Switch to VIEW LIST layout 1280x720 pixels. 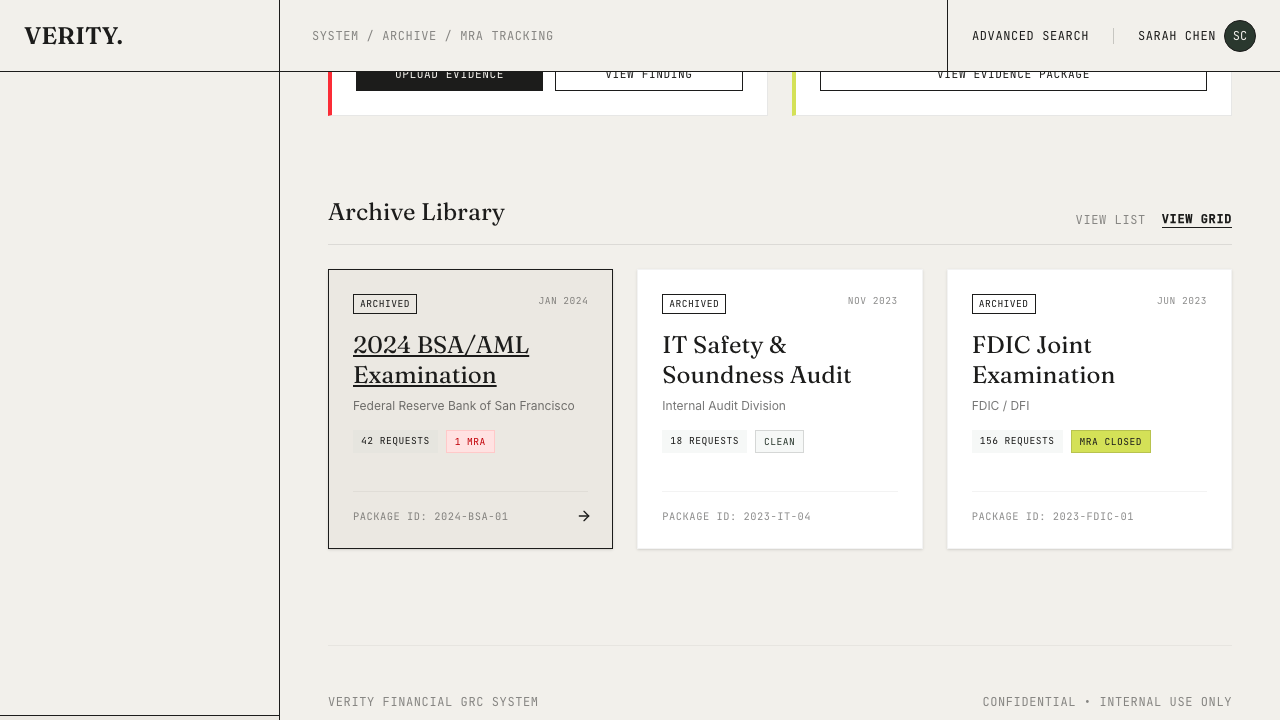coord(1110,220)
